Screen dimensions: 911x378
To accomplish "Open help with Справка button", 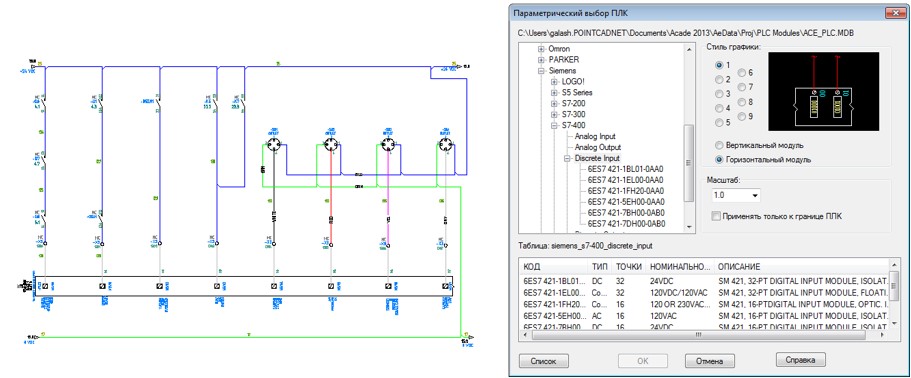I will (801, 359).
